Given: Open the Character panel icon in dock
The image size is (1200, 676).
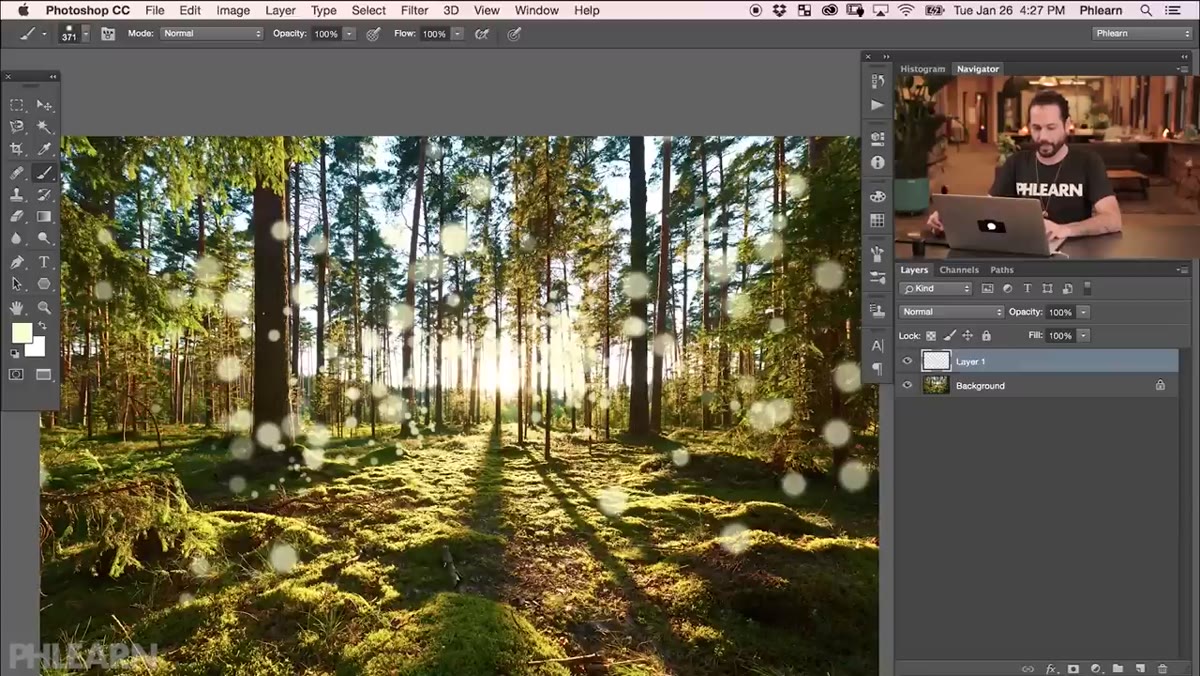Looking at the screenshot, I should pyautogui.click(x=877, y=346).
